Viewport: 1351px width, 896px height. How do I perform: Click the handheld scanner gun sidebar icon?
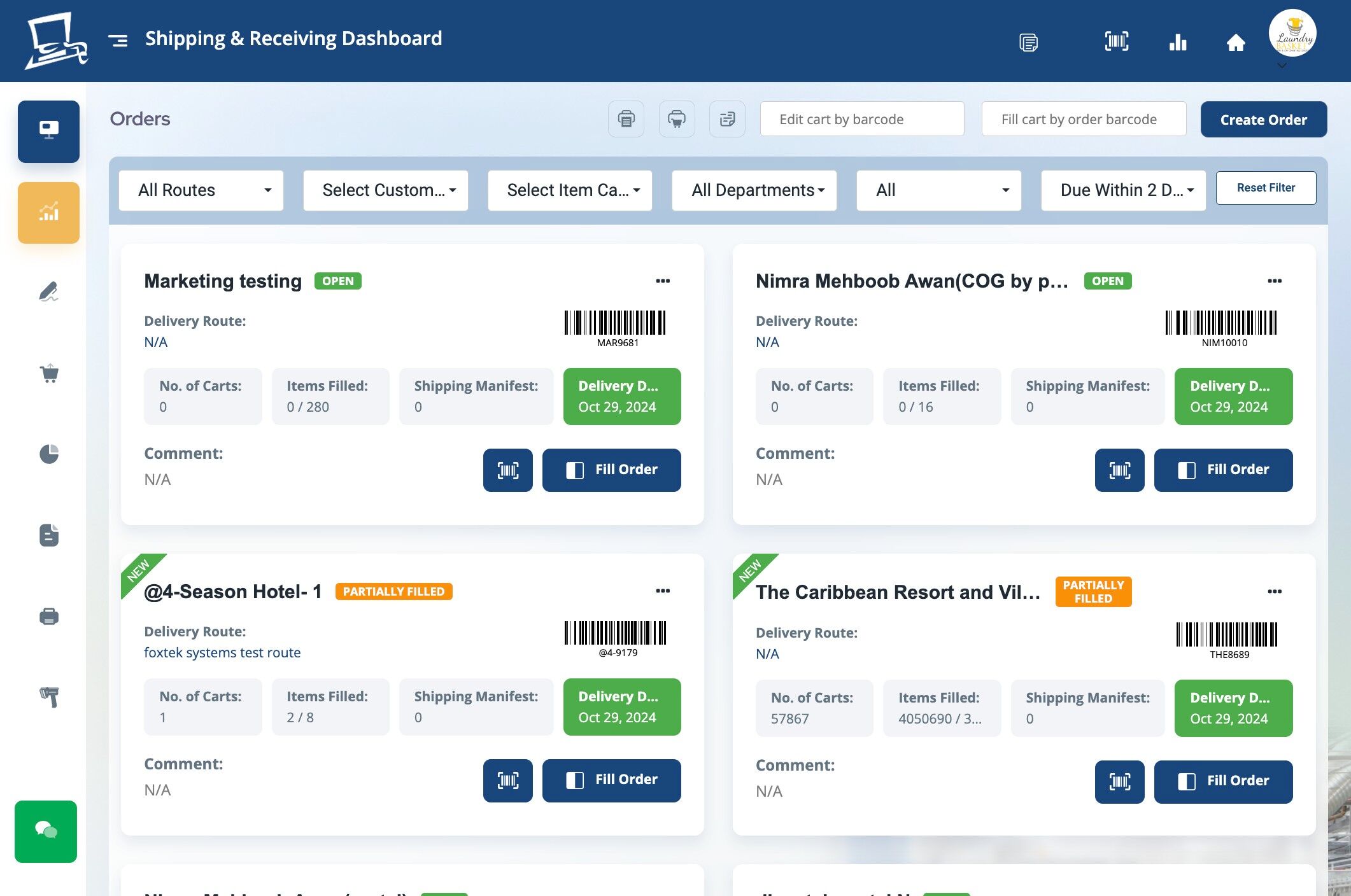point(49,697)
